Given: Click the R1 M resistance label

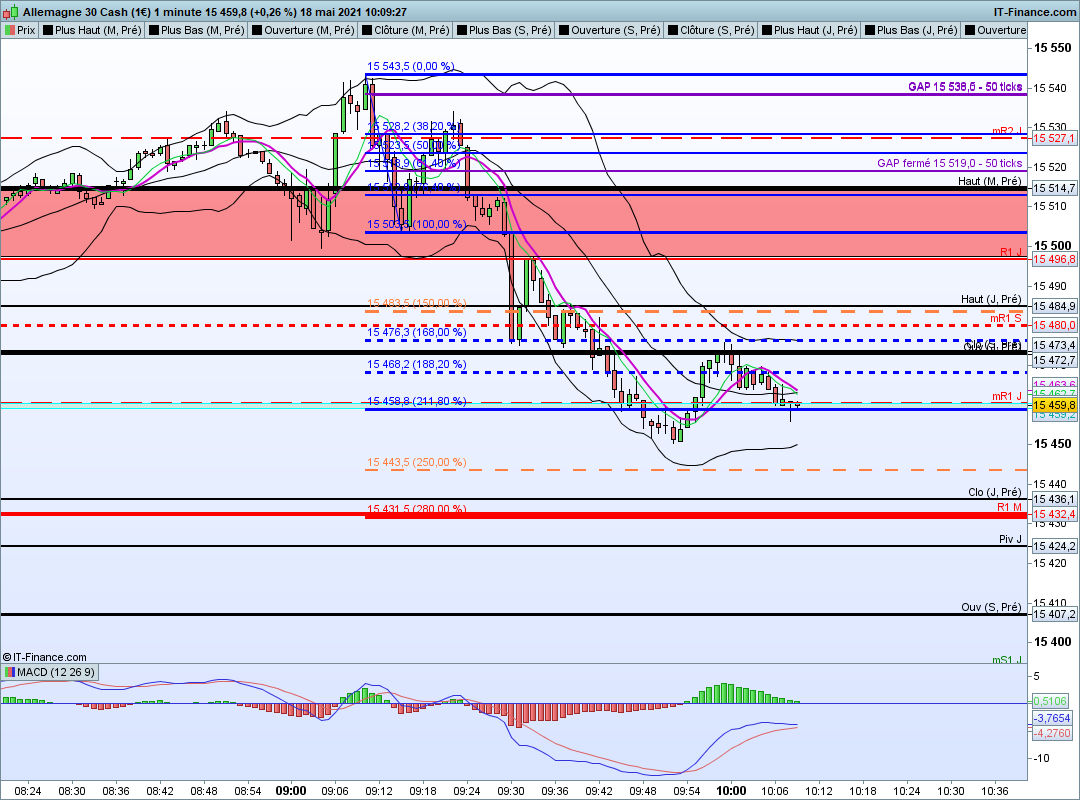Looking at the screenshot, I should click(1010, 507).
